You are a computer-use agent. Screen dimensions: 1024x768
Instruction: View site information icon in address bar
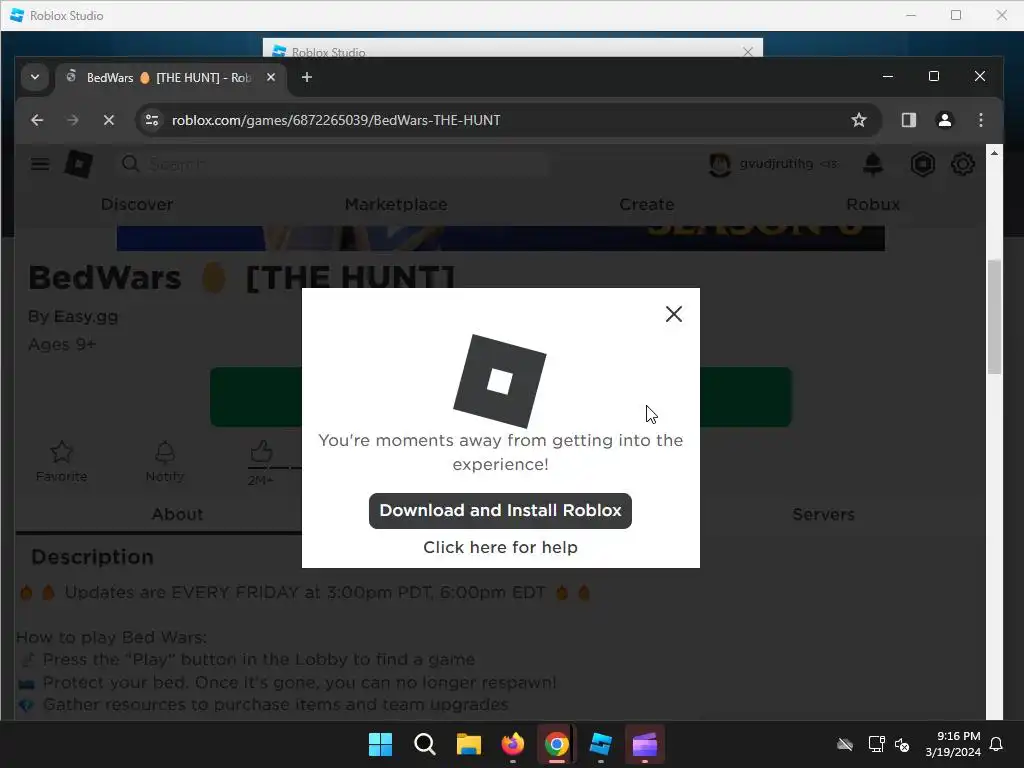click(152, 120)
